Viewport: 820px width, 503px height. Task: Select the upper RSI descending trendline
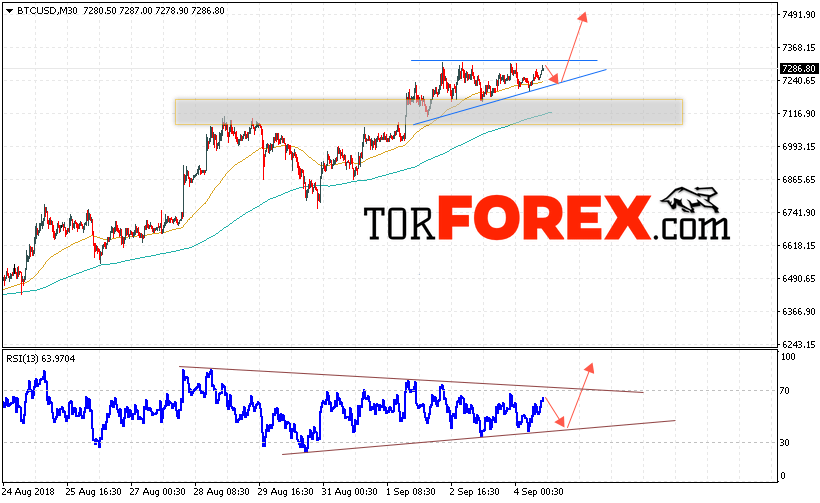point(411,380)
